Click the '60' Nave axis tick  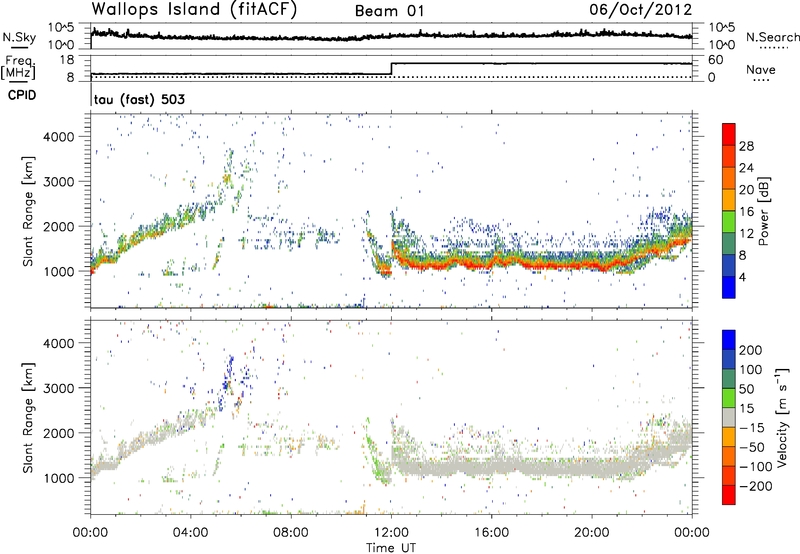[x=715, y=60]
